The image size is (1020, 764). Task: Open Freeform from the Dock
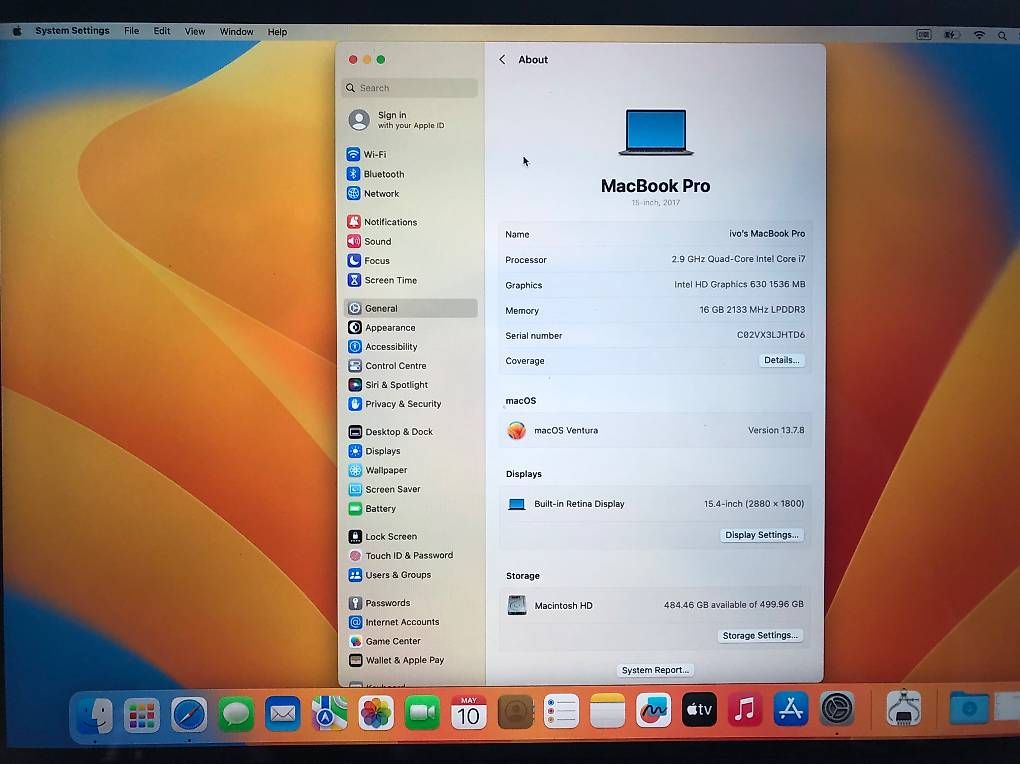click(654, 710)
